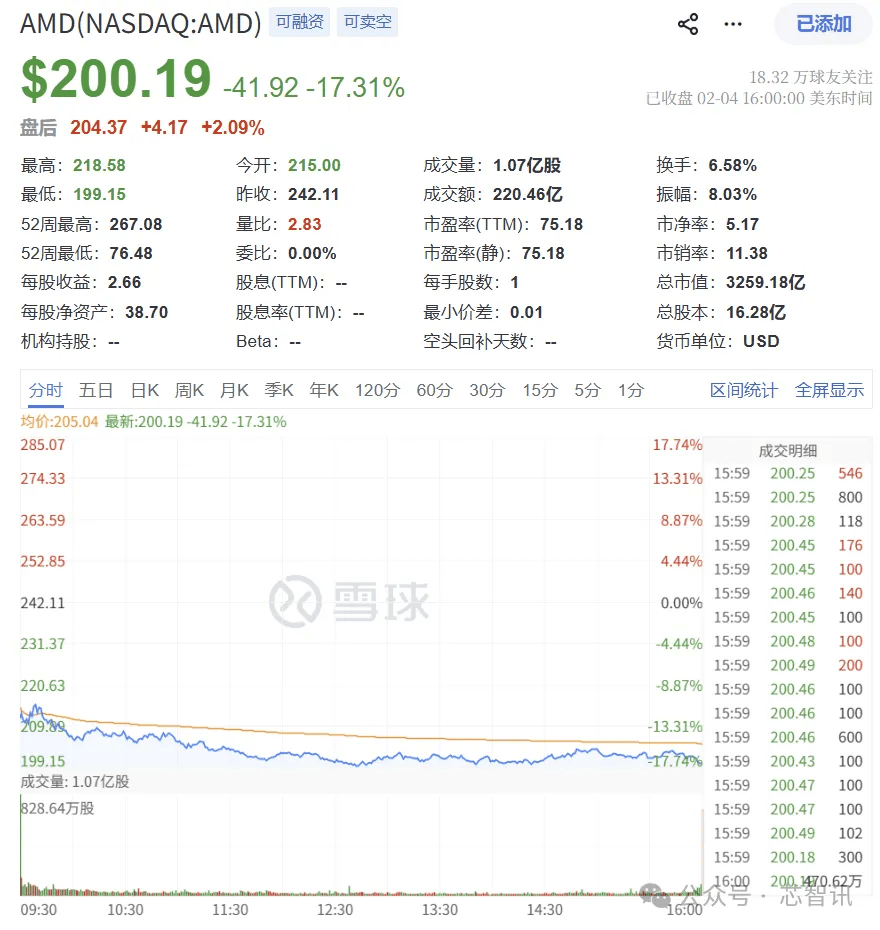This screenshot has height=930, width=880.
Task: Click the 成交明细 panel header
Action: pyautogui.click(x=788, y=450)
